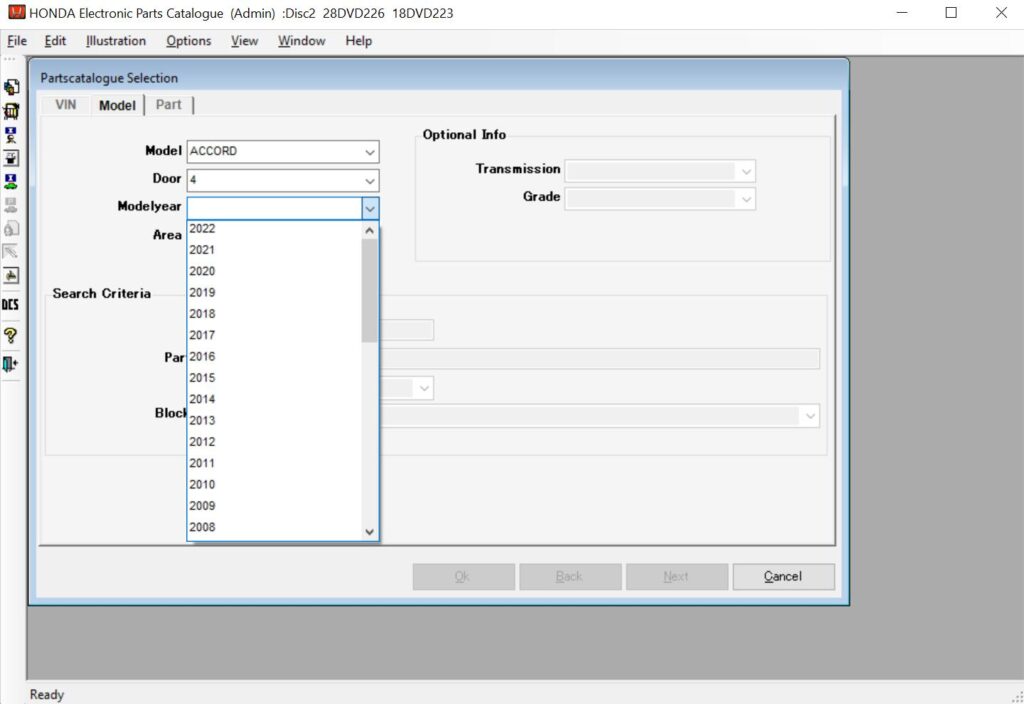
Task: Open the Options menu
Action: 188,41
